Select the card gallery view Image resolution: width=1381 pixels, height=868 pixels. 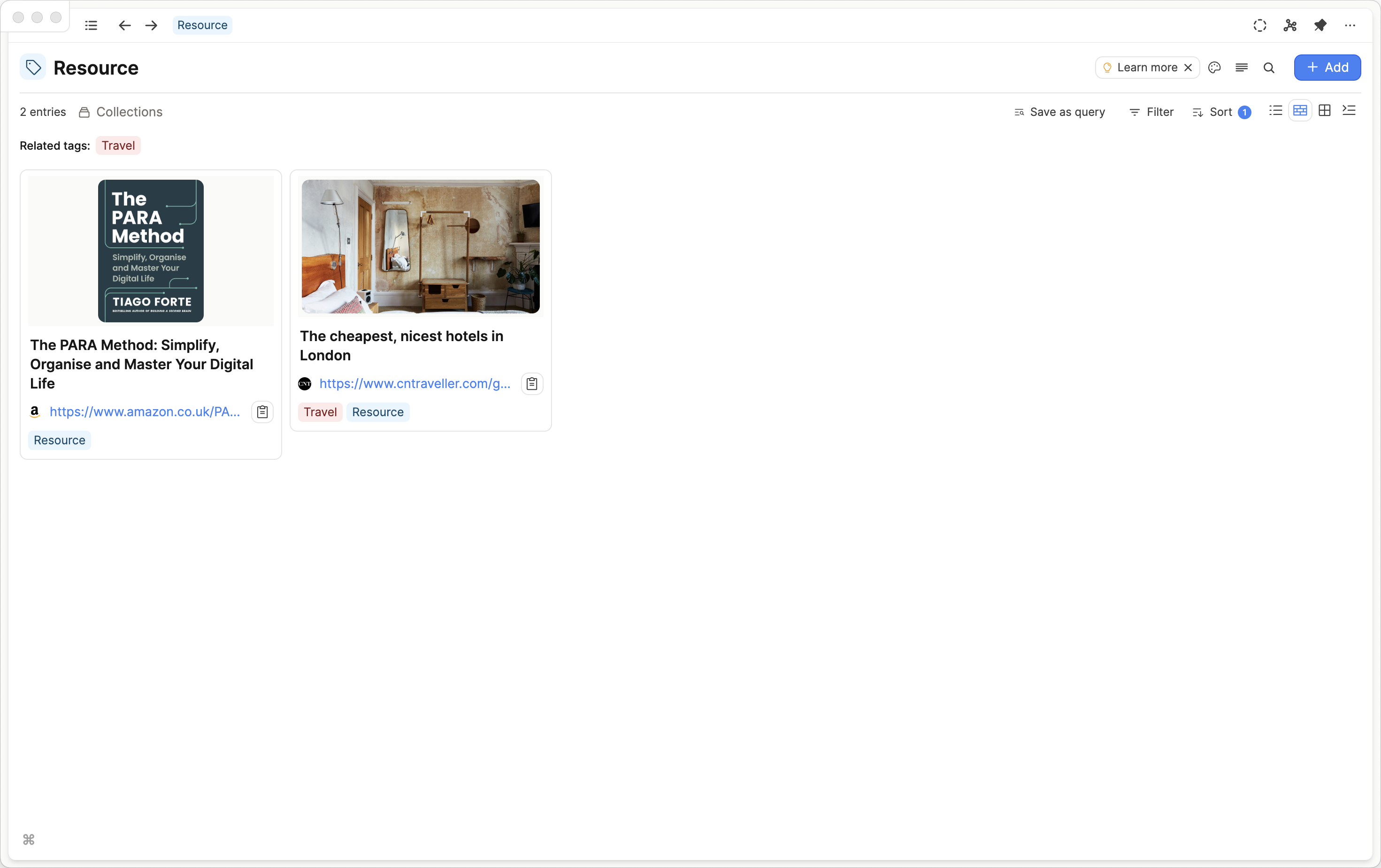pyautogui.click(x=1300, y=111)
